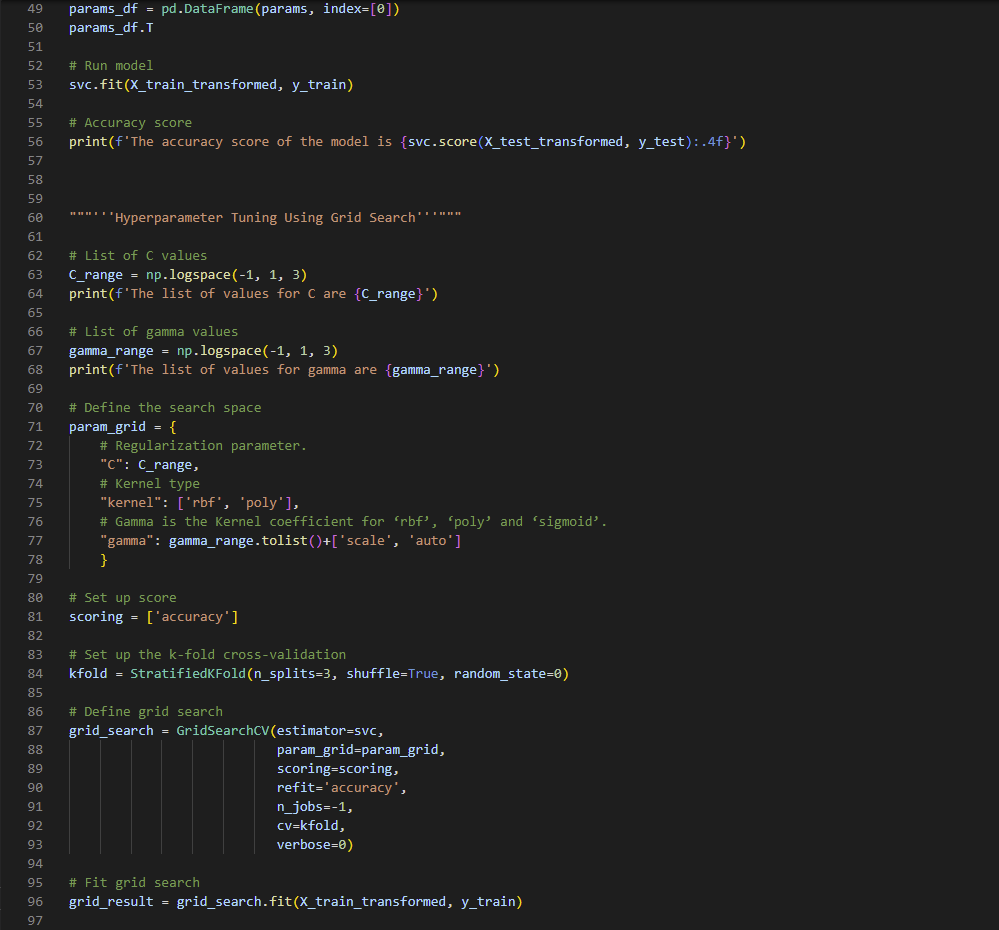Click 'StratifiedKFold' on line 84

[188, 673]
